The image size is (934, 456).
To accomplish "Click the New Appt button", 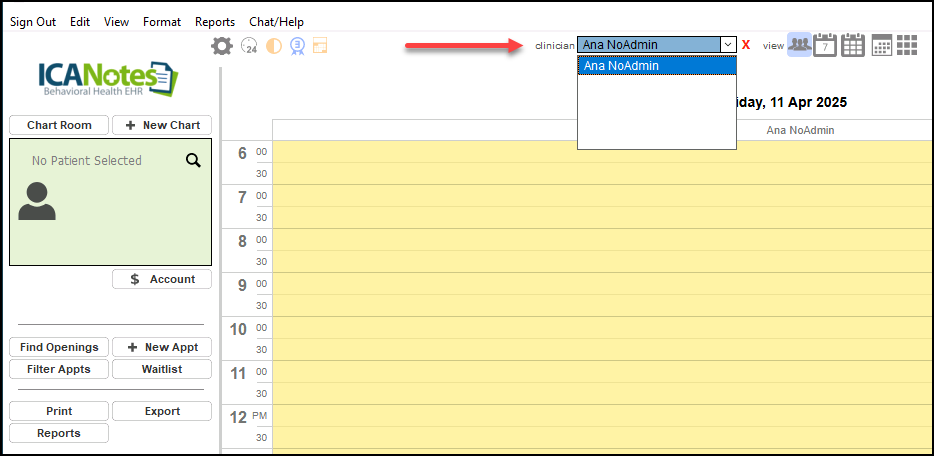I will (162, 347).
